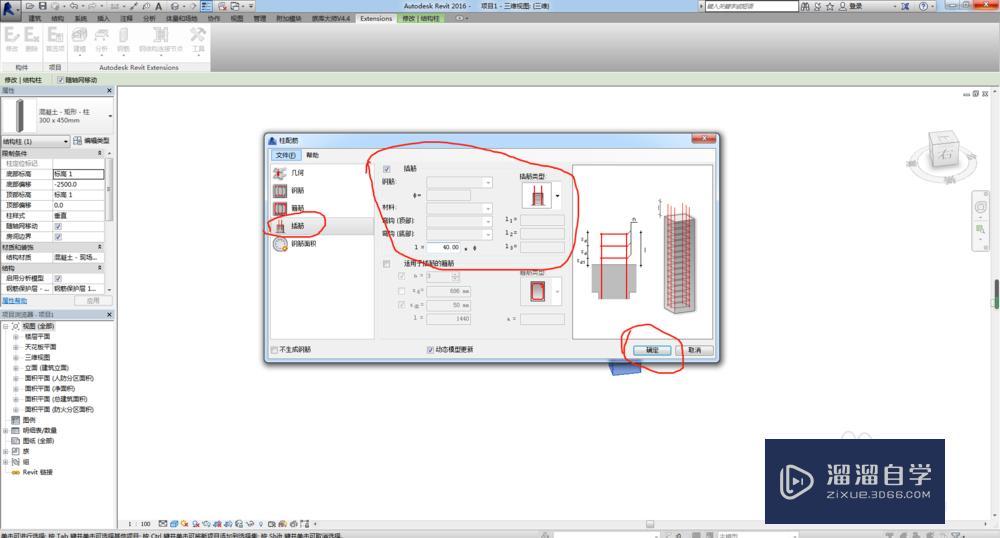This screenshot has width=1000, height=538.
Task: Open the 工具 (tools) ribbon icon
Action: [198, 40]
